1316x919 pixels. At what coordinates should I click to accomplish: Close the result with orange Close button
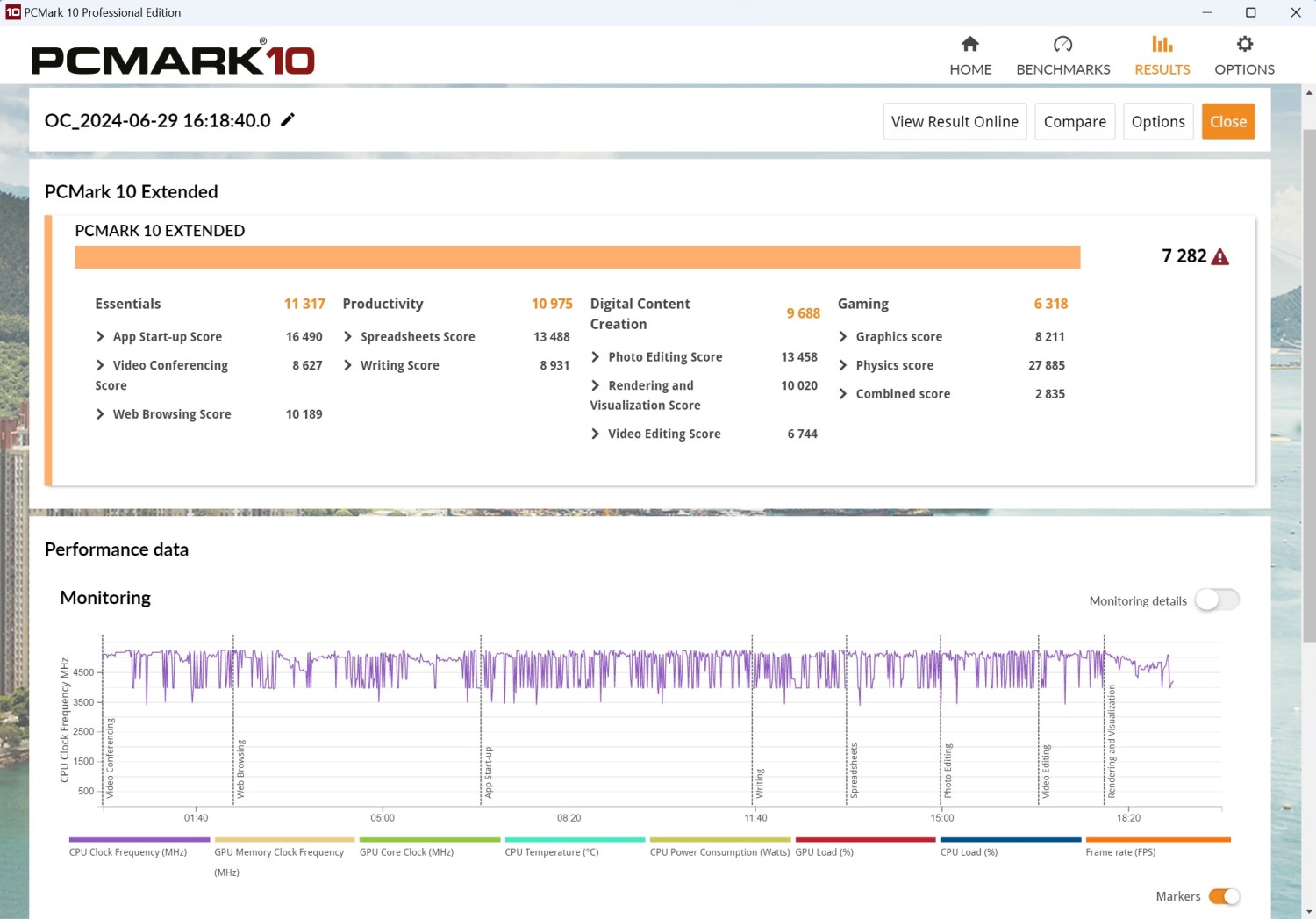click(x=1227, y=122)
